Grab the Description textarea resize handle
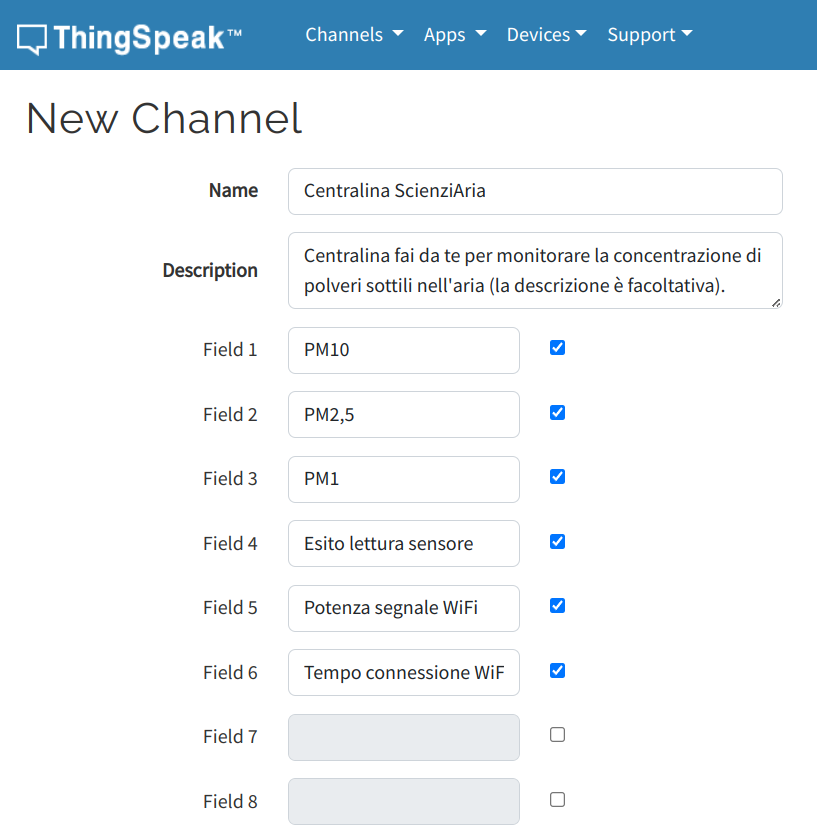The height and width of the screenshot is (835, 817). (777, 303)
